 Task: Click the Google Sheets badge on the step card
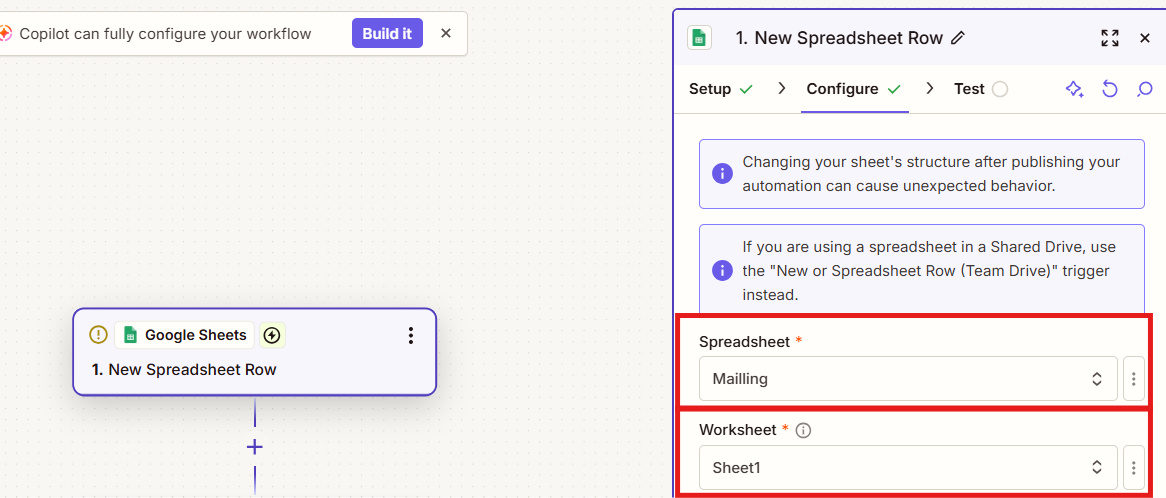click(184, 335)
